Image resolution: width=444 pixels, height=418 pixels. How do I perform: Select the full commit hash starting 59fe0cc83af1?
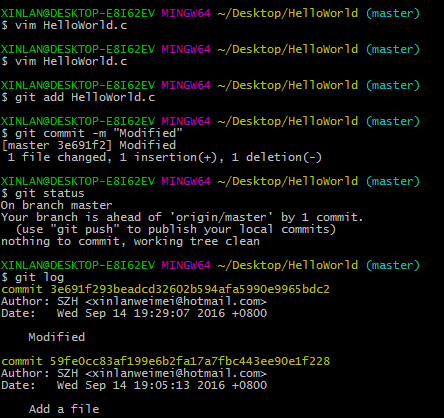190,361
